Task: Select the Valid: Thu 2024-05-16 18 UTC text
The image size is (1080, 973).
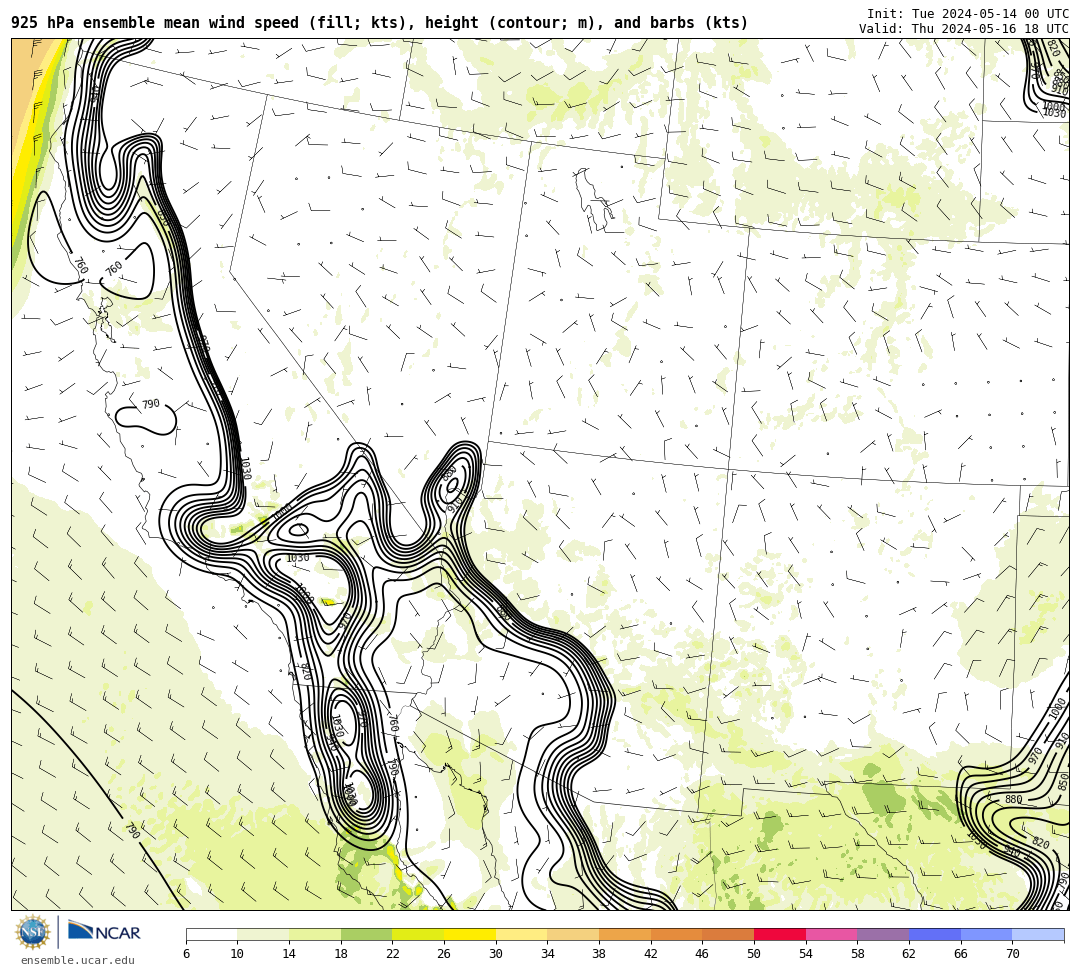Action: click(964, 28)
